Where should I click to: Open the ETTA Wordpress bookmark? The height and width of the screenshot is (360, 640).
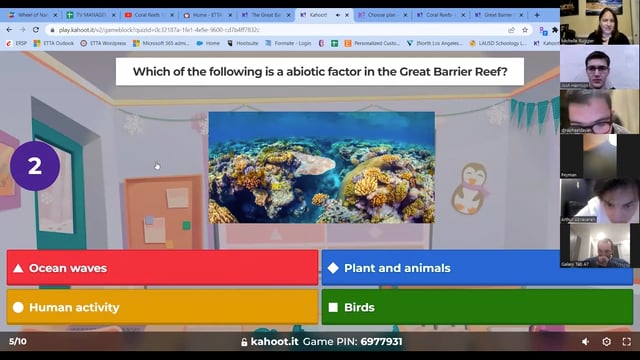coord(103,43)
